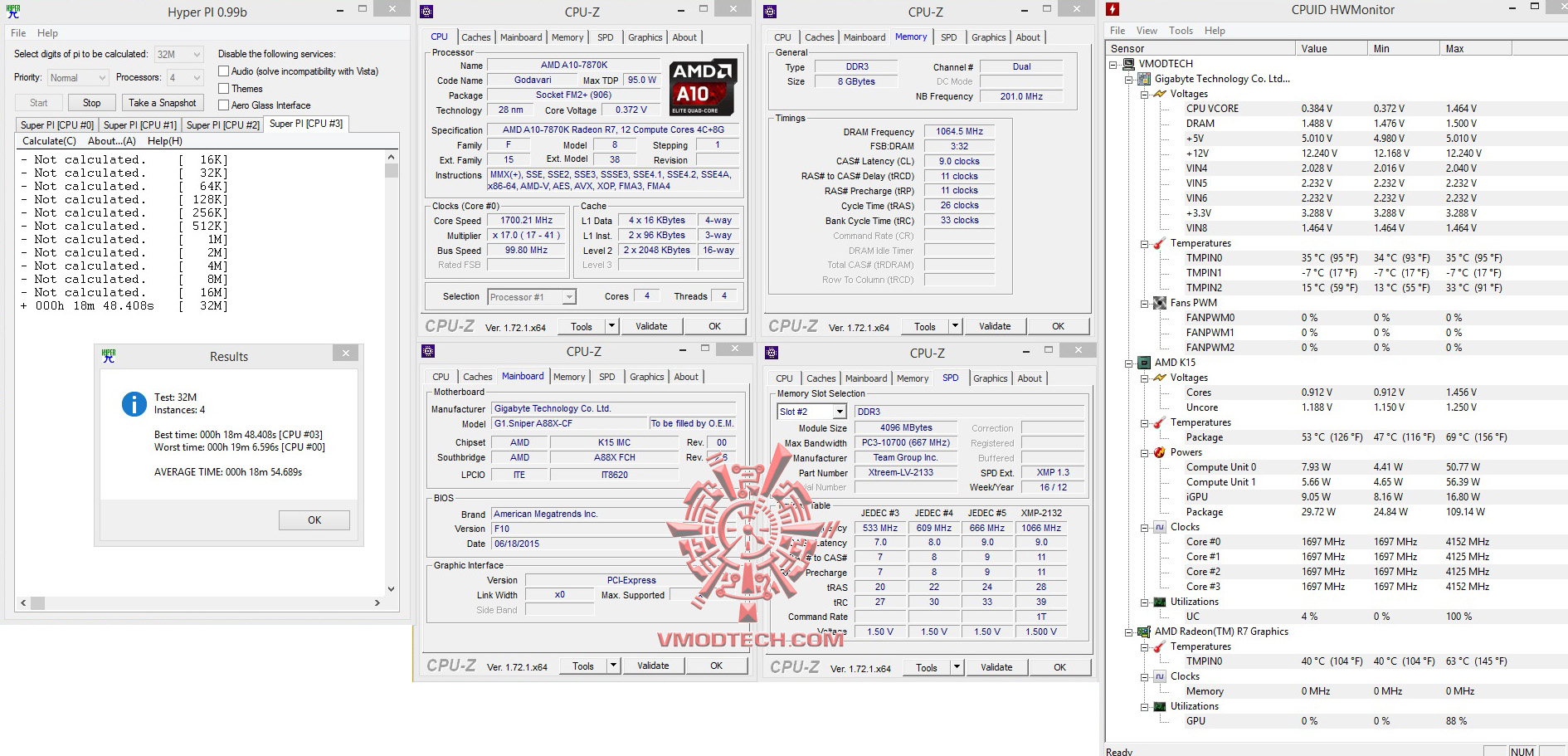Open the Slot #2 memory slot dropdown

point(811,412)
